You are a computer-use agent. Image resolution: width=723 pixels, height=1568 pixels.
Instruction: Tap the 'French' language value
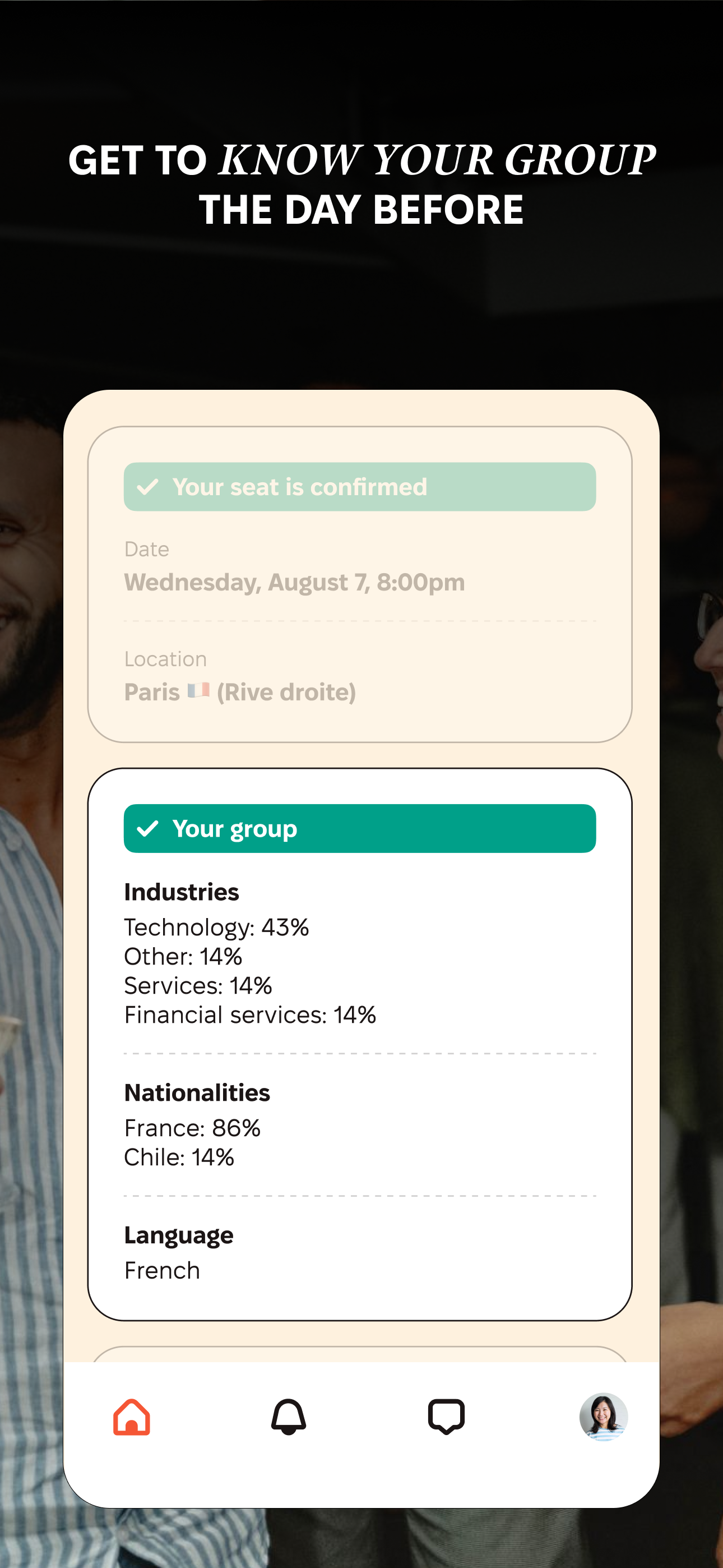point(162,1270)
